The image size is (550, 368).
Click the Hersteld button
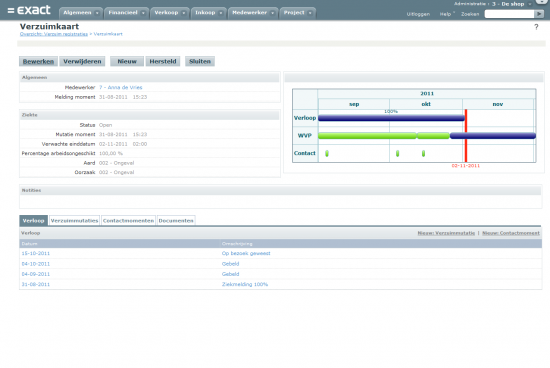(163, 61)
